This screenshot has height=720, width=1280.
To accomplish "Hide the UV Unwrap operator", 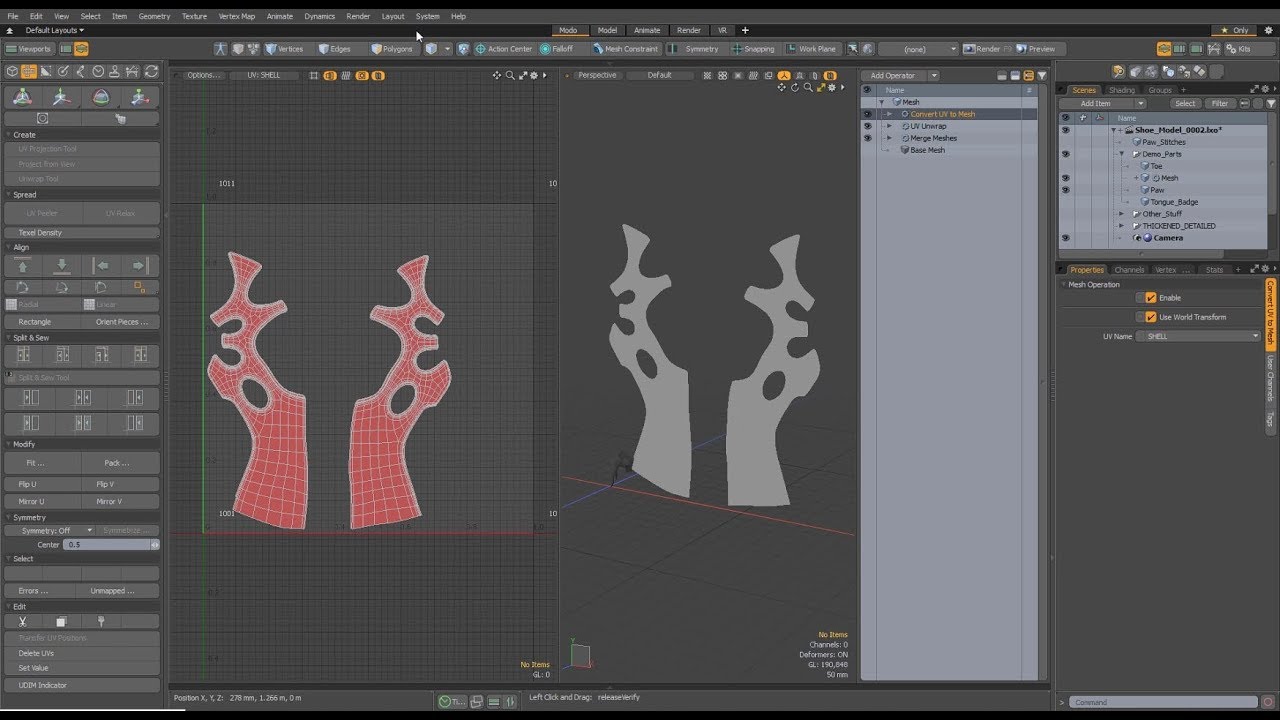I will pos(867,126).
